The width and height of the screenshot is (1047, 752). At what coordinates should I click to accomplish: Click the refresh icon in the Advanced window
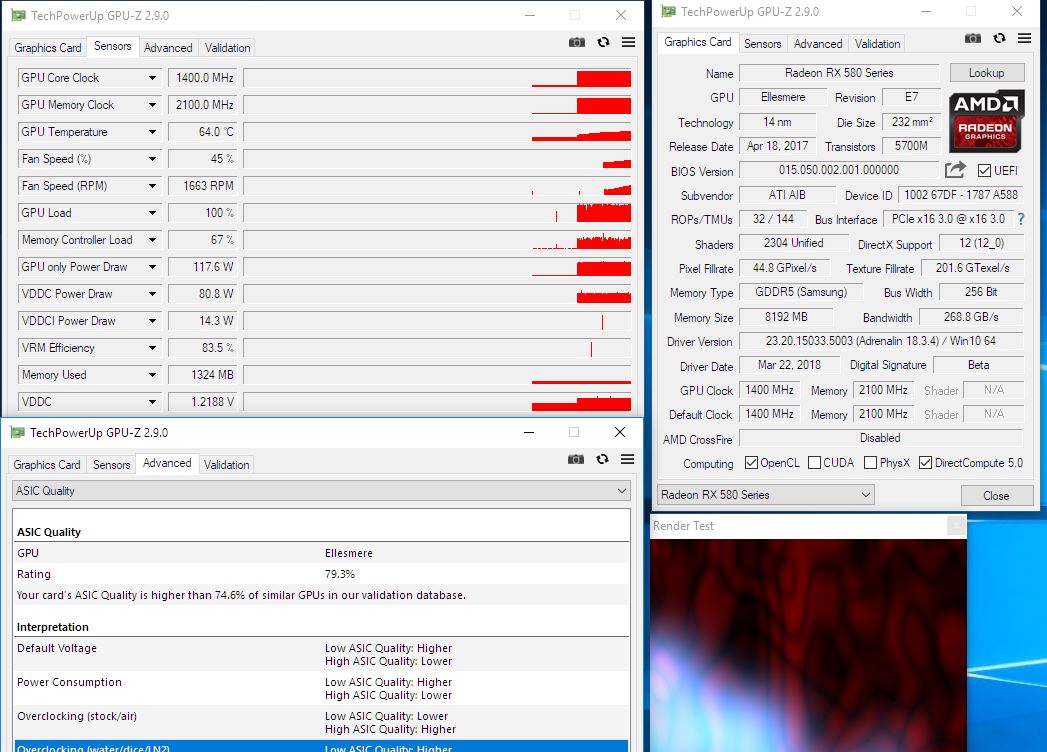click(x=602, y=459)
